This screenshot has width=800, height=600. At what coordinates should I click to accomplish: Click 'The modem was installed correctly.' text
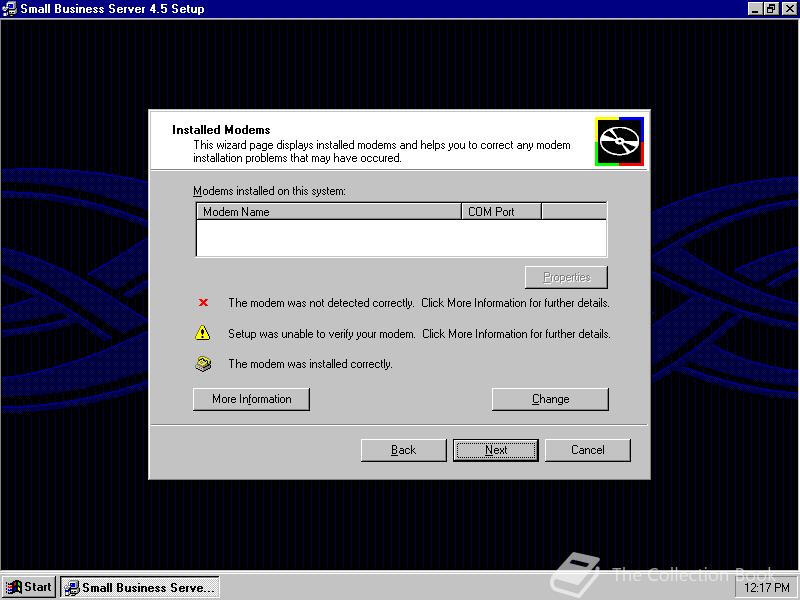(310, 364)
